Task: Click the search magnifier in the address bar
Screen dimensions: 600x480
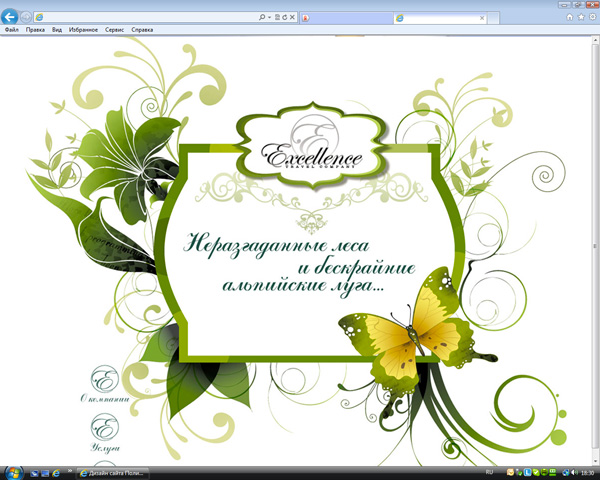Action: pyautogui.click(x=262, y=17)
